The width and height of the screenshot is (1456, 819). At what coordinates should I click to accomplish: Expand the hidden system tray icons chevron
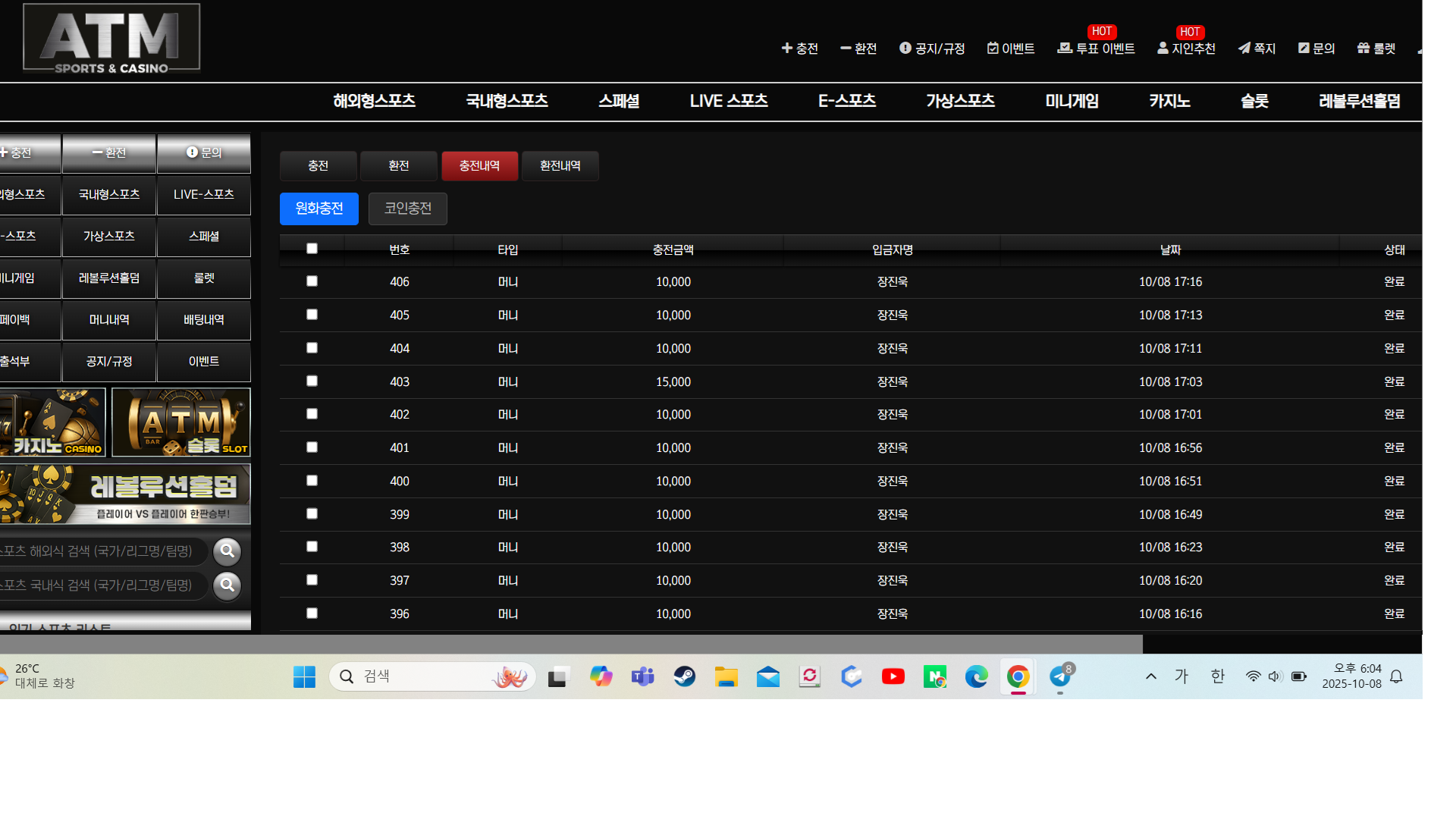(x=1150, y=676)
